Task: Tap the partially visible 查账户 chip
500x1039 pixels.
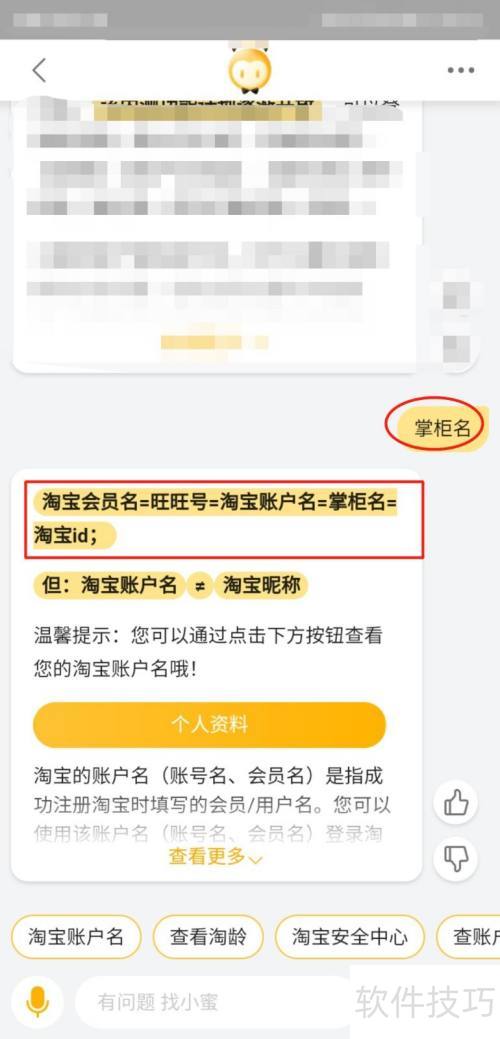Action: click(x=468, y=937)
